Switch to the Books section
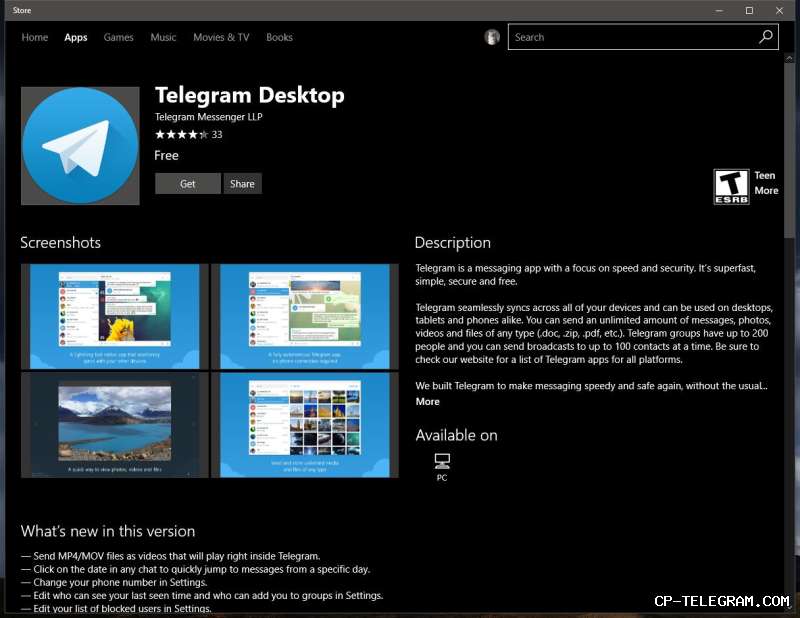800x618 pixels. [279, 37]
